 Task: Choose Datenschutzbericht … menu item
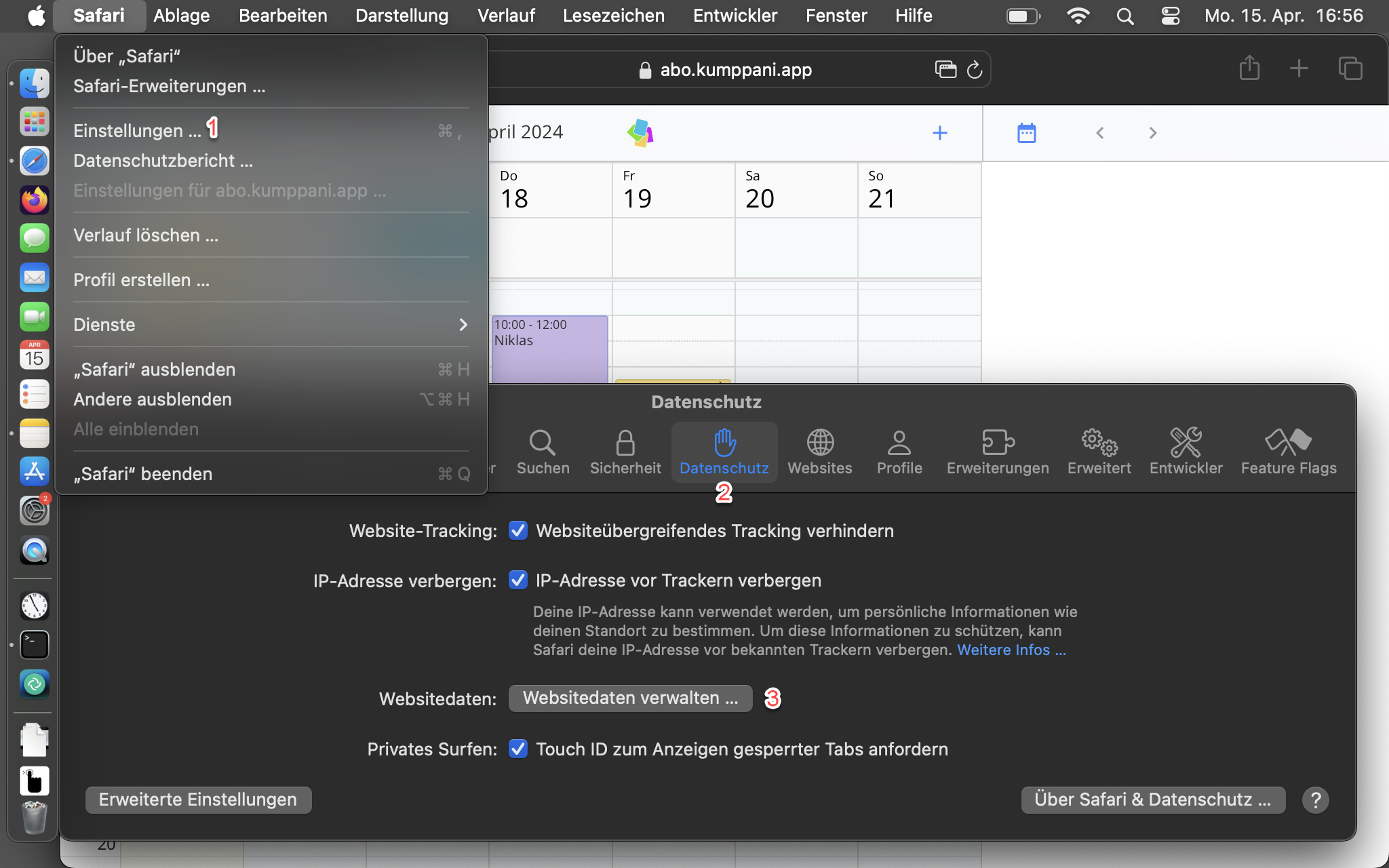point(271,161)
